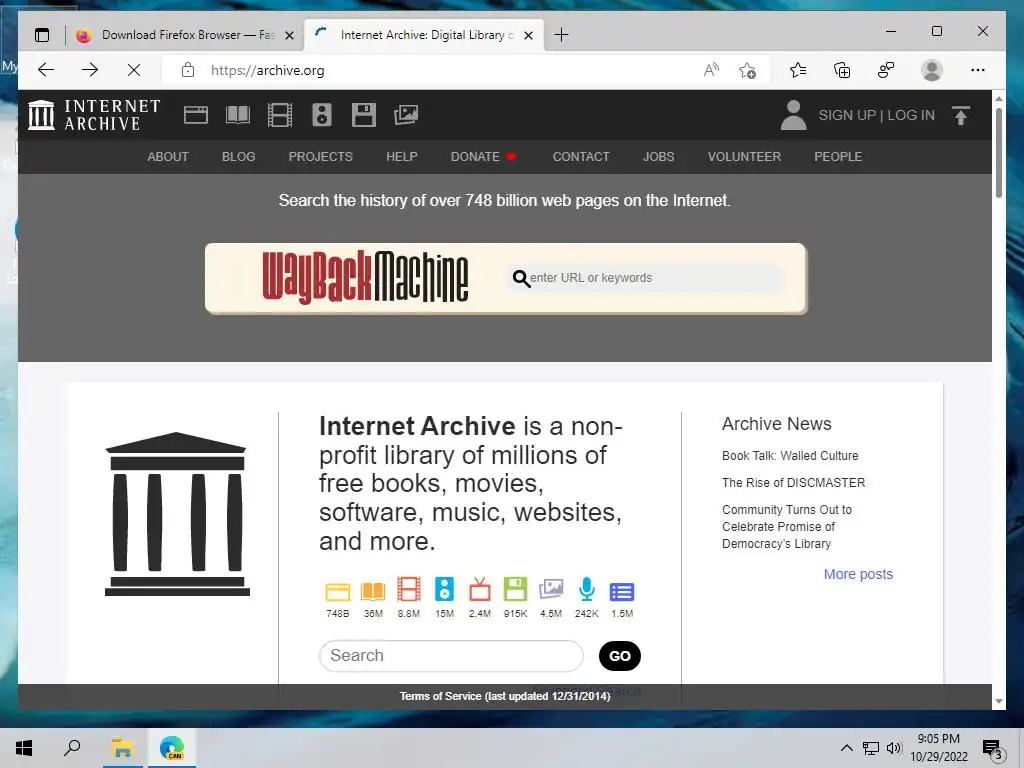Open the JOBS menu item
Screen dimensions: 1024x768
pyautogui.click(x=658, y=157)
